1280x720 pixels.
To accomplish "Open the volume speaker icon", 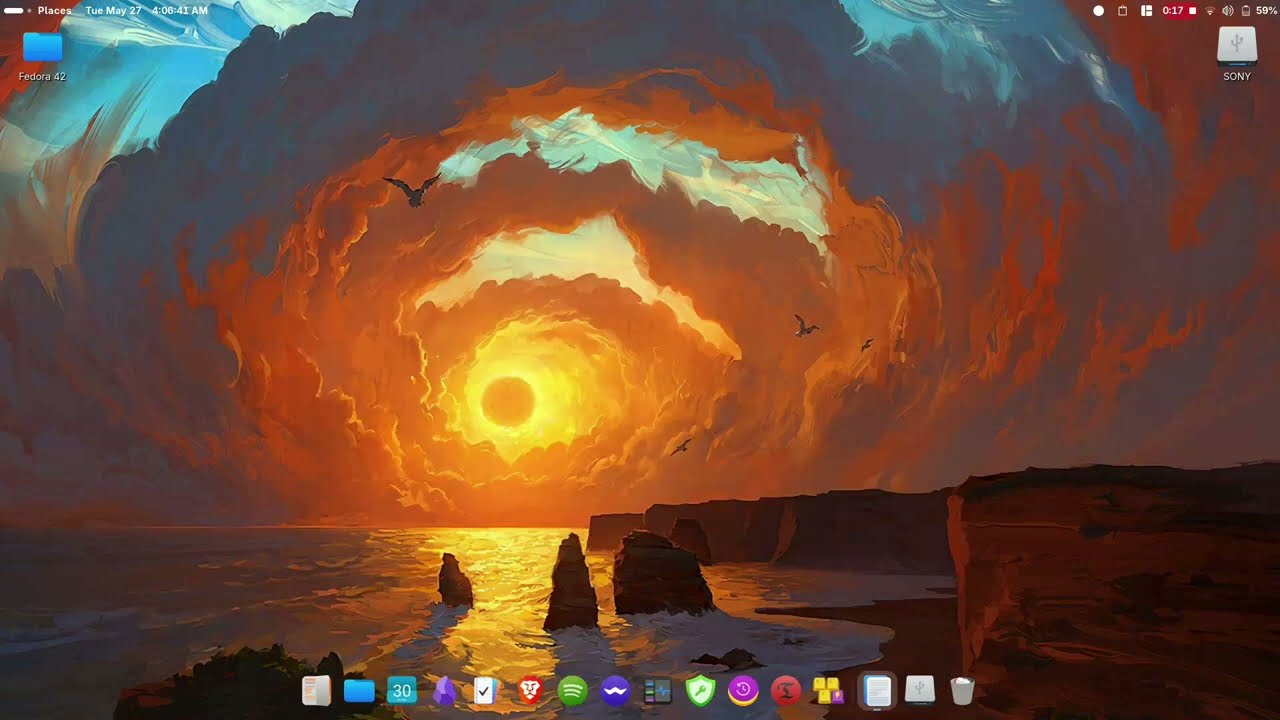I will point(1228,10).
